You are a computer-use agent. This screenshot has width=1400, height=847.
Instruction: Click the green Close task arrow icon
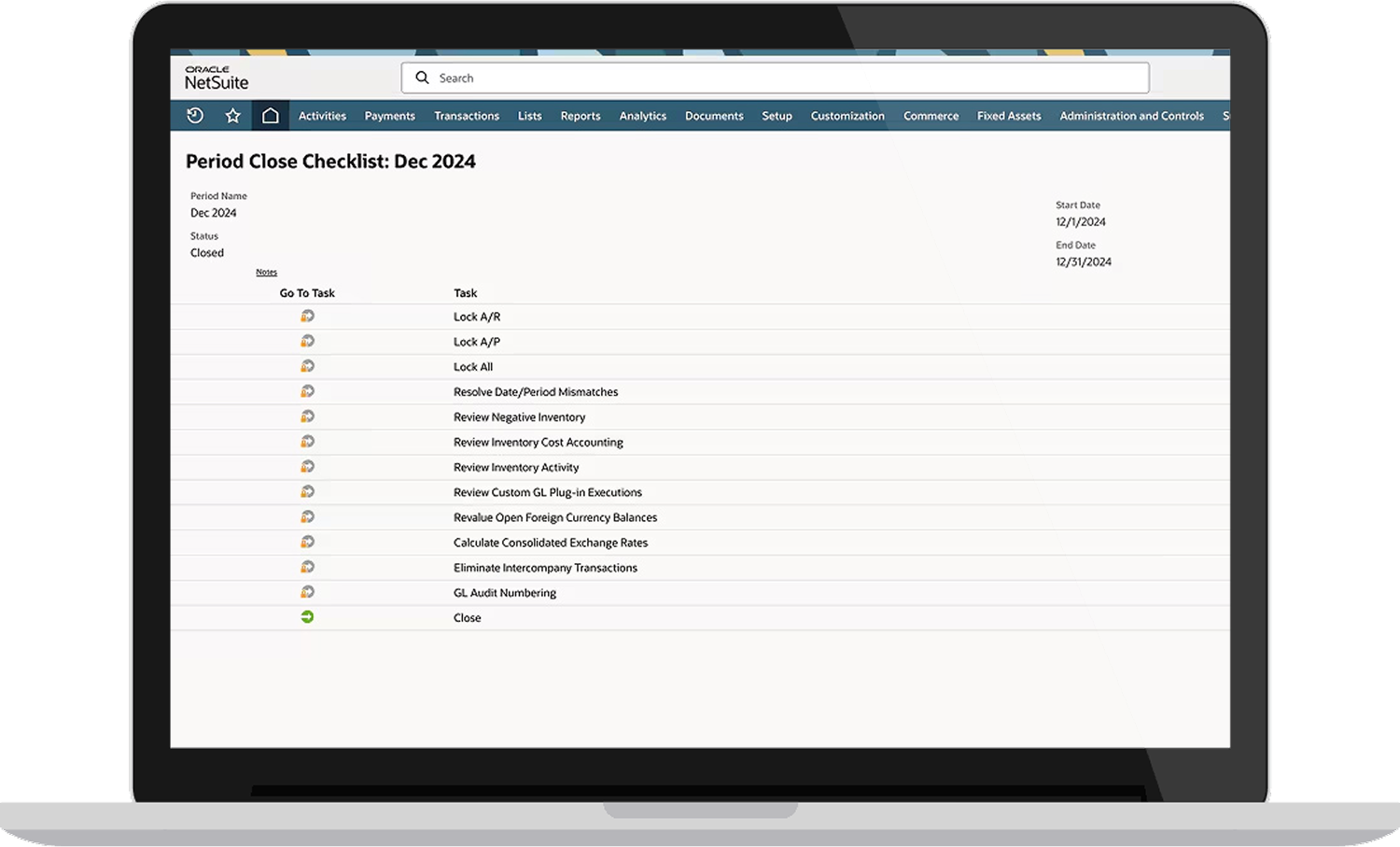pos(307,617)
